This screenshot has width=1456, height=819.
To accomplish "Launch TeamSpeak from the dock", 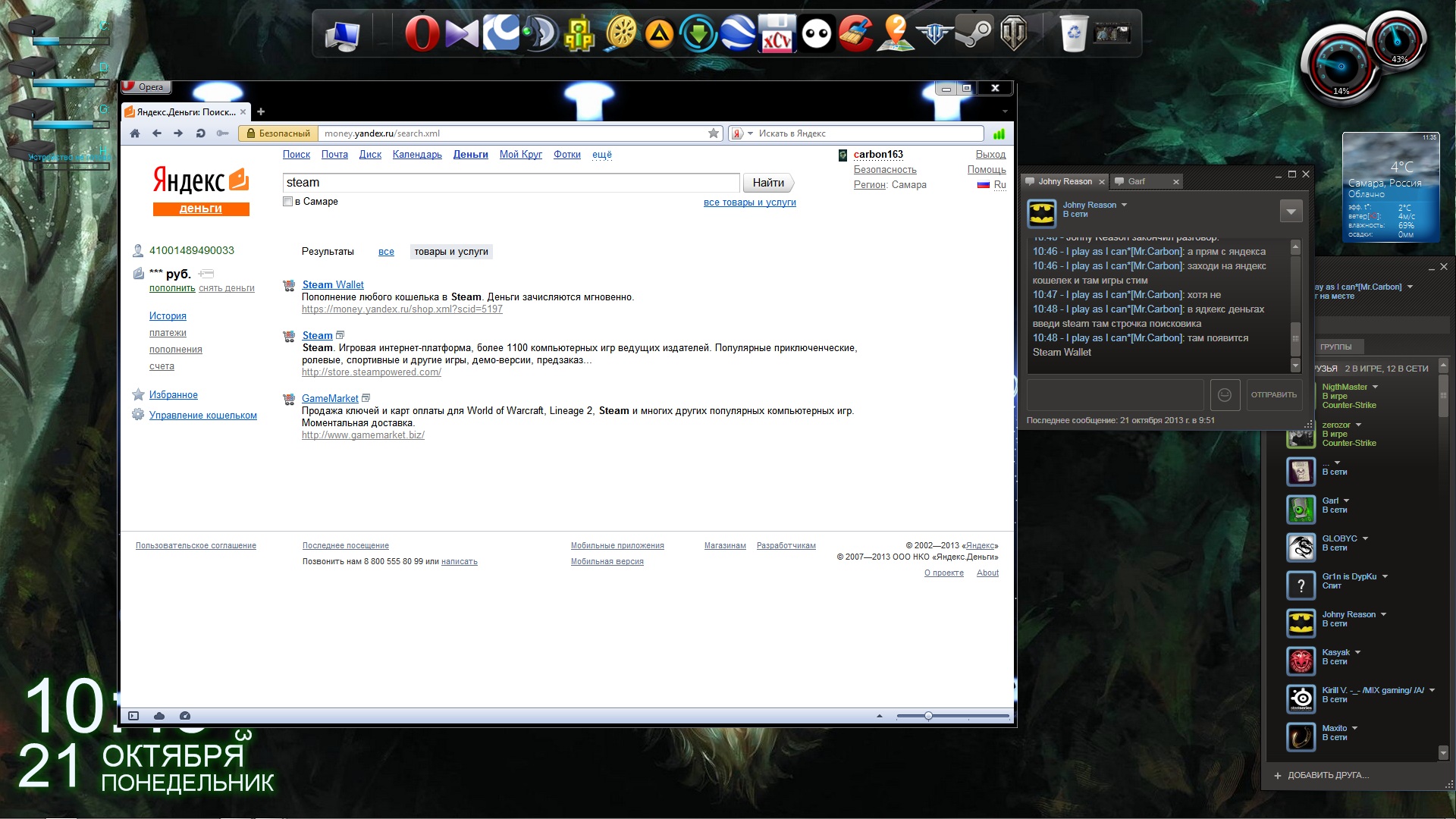I will pyautogui.click(x=540, y=34).
